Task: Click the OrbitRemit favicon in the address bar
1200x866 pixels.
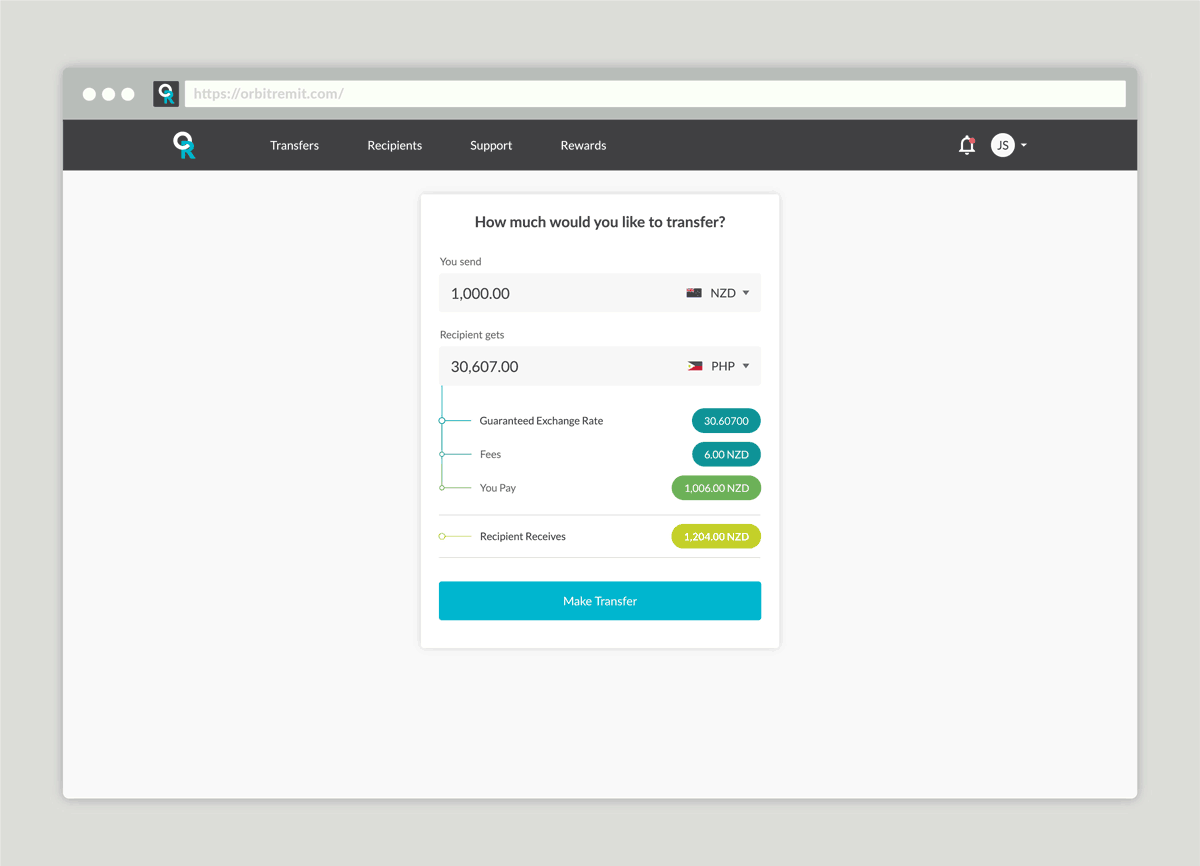Action: pos(165,93)
